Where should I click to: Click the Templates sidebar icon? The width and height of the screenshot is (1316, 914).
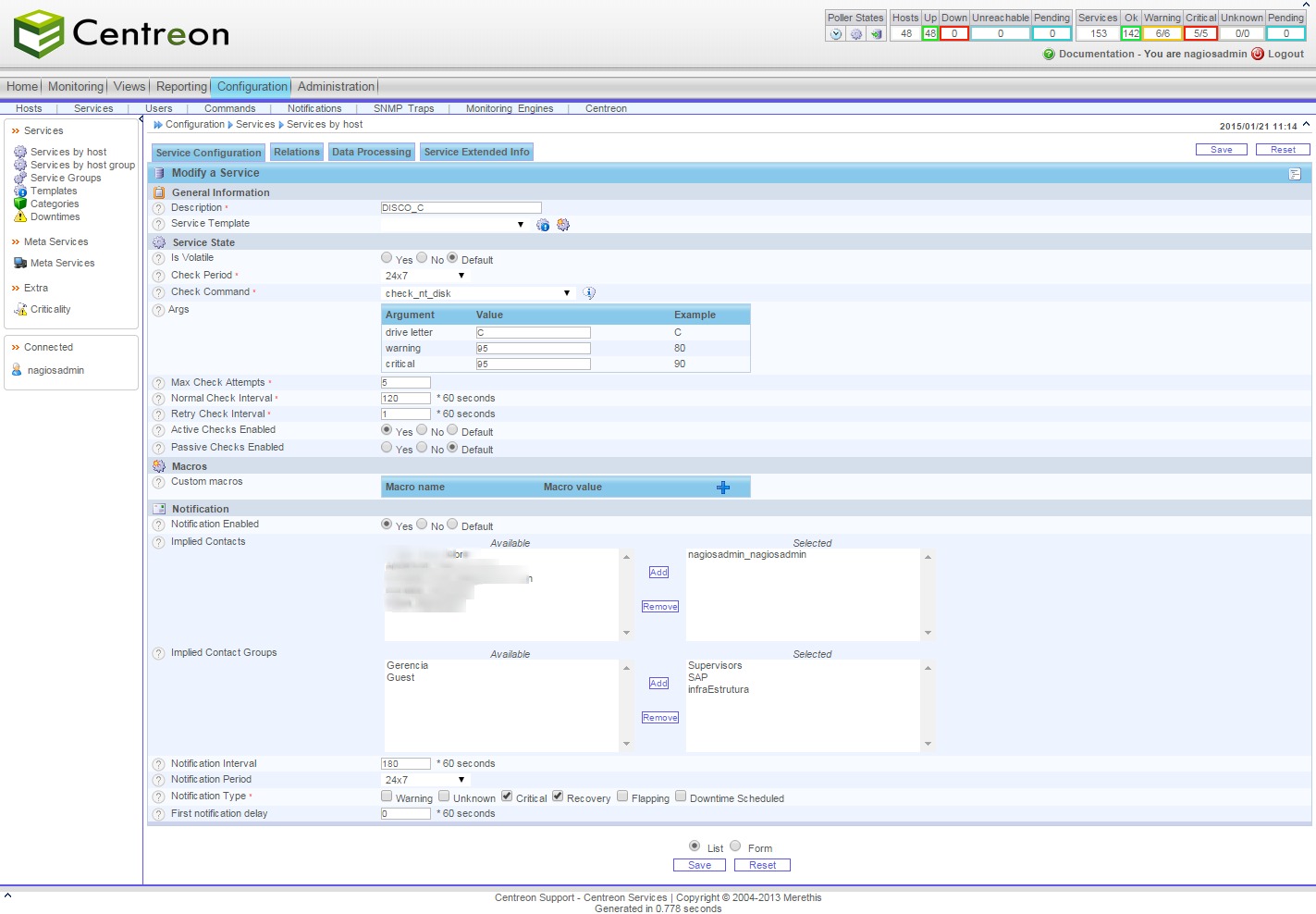pos(20,191)
